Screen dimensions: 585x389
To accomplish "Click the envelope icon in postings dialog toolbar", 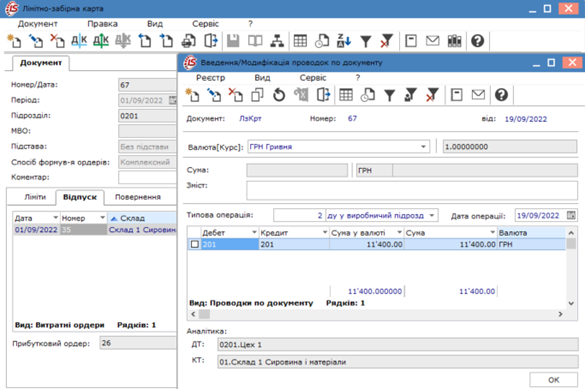I will tap(478, 95).
